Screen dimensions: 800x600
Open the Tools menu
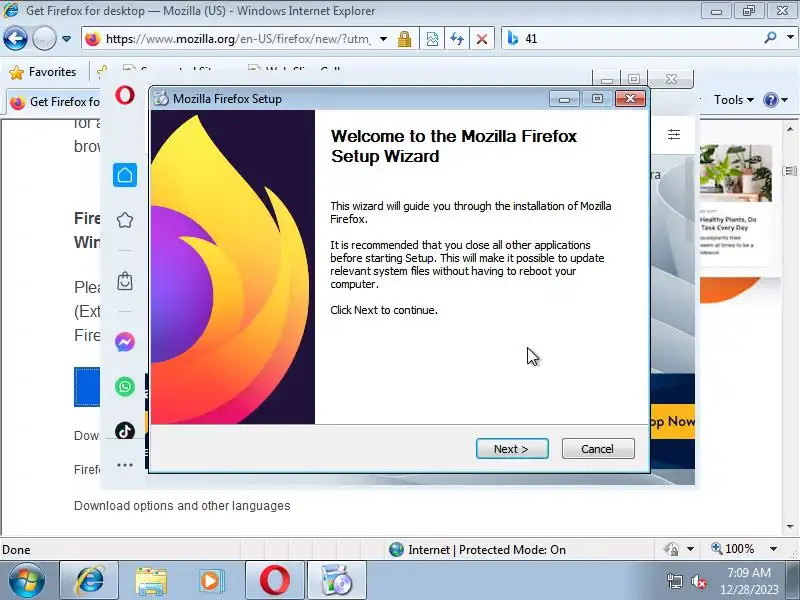734,100
